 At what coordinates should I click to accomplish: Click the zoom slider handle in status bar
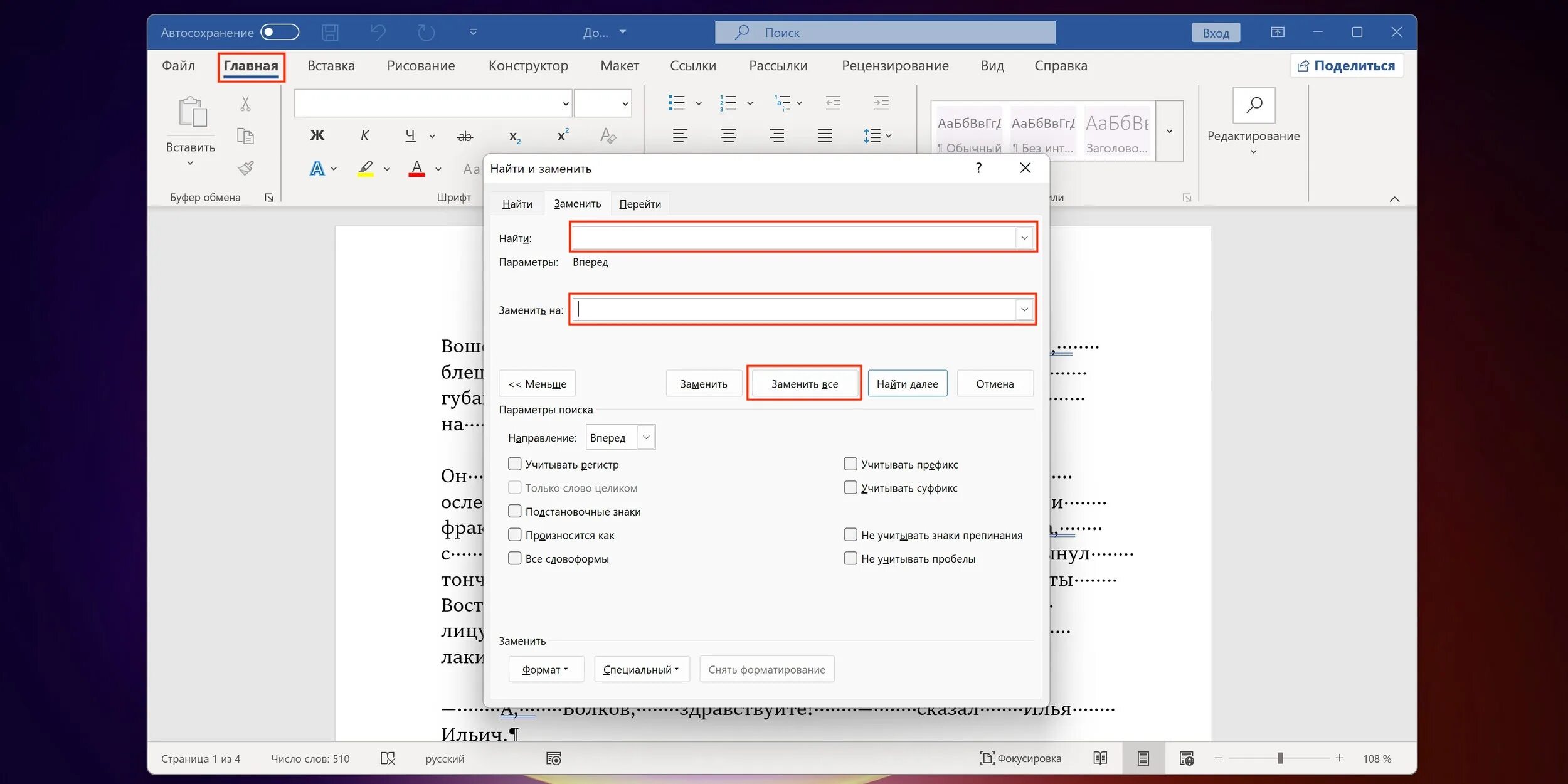tap(1280, 758)
